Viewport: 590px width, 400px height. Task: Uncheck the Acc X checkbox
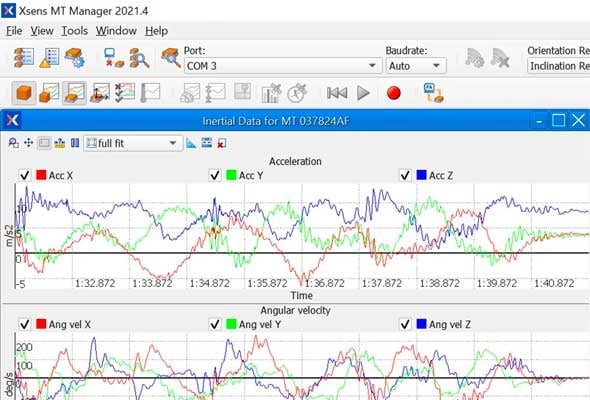coord(25,175)
